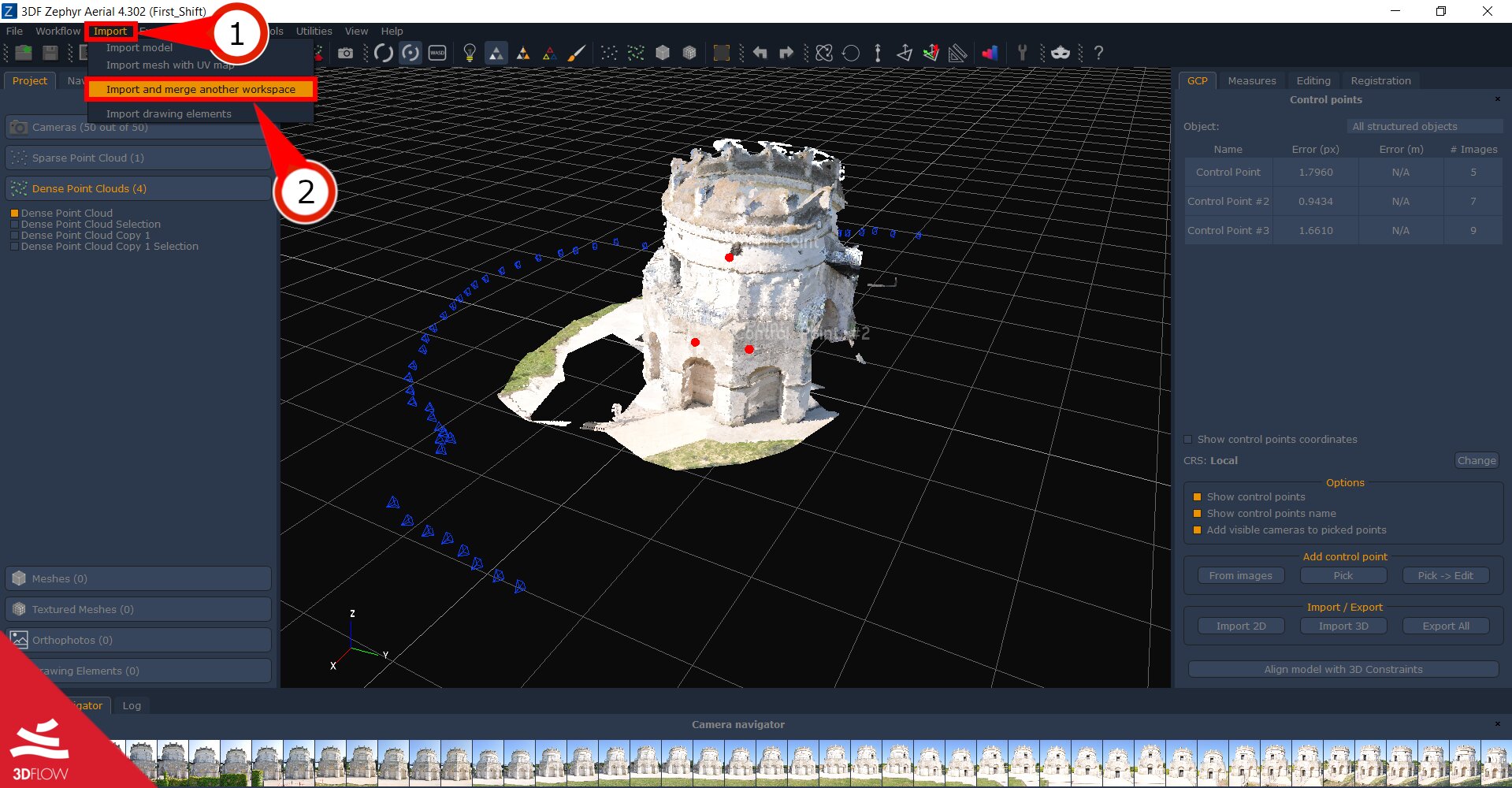Image resolution: width=1512 pixels, height=788 pixels.
Task: Click the Change CRS button
Action: pyautogui.click(x=1476, y=460)
